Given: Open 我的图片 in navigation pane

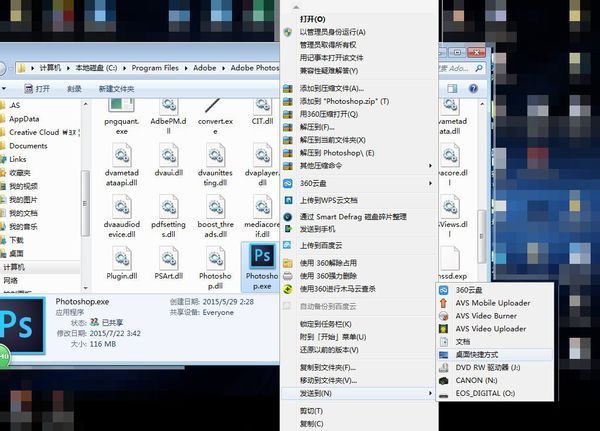Looking at the screenshot, I should tap(23, 199).
